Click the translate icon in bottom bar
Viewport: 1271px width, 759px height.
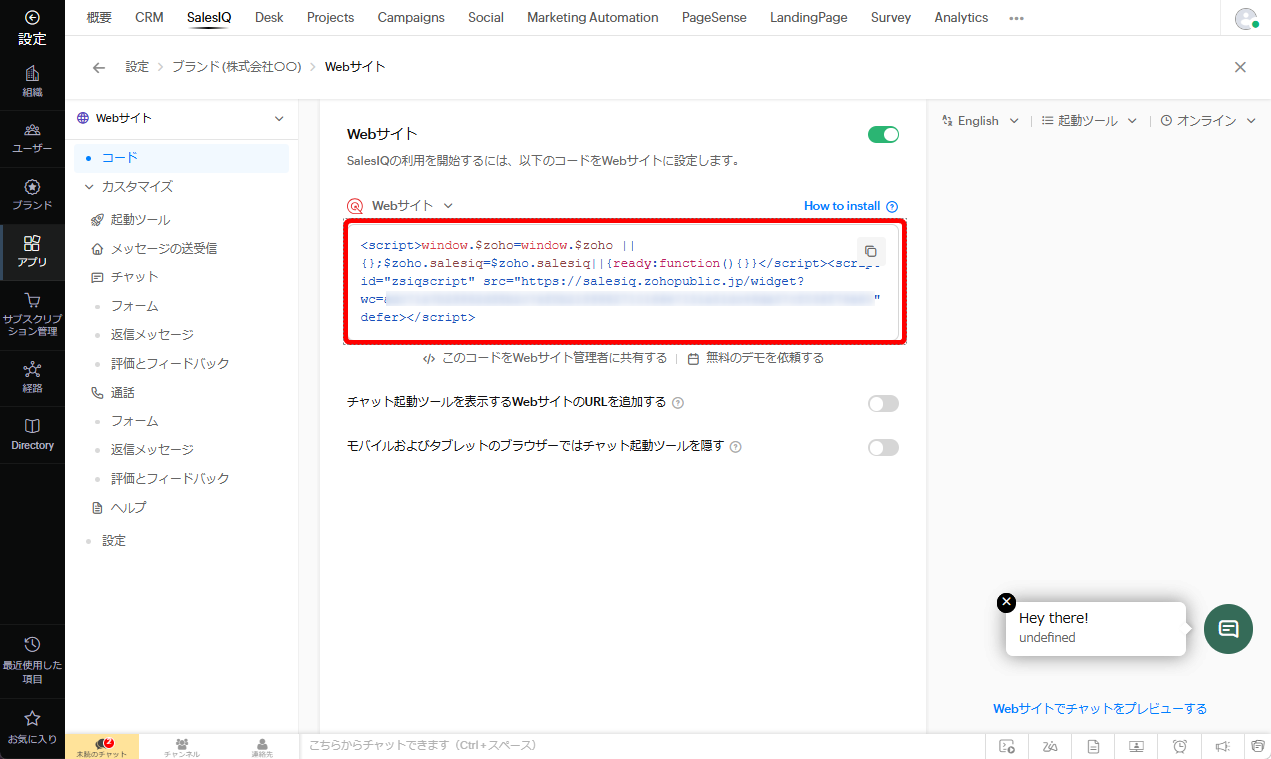point(1050,746)
